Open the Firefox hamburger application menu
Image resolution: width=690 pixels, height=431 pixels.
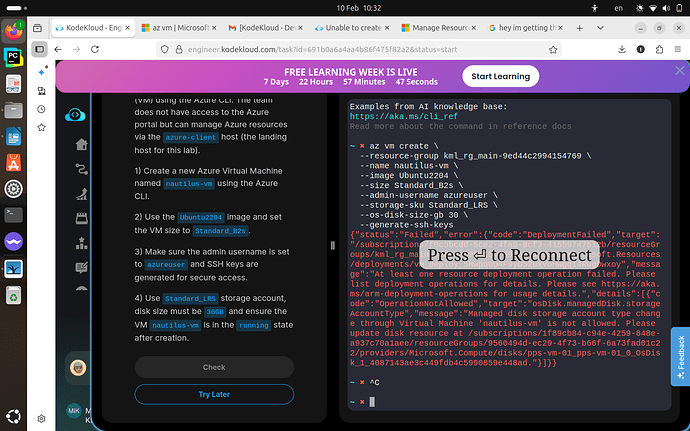pos(678,49)
